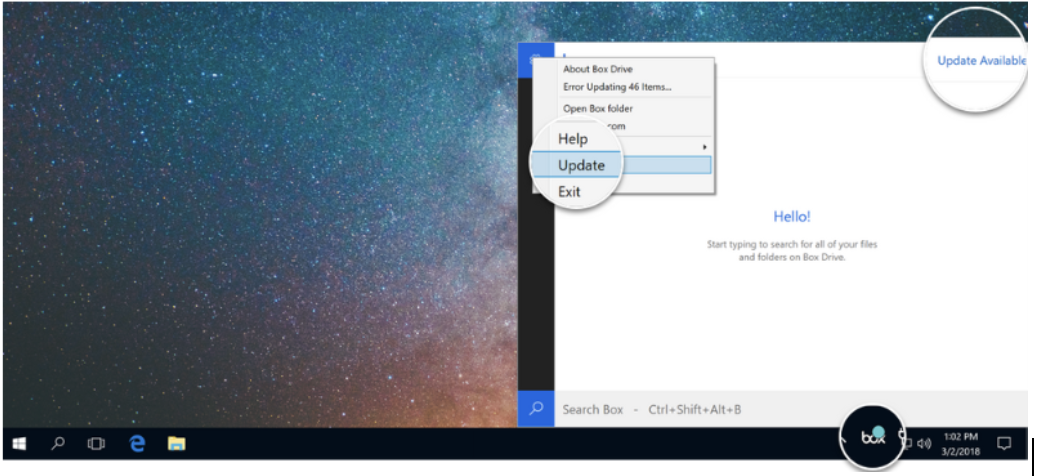Choose Open Box folder from menu
Image resolution: width=1038 pixels, height=476 pixels.
598,108
